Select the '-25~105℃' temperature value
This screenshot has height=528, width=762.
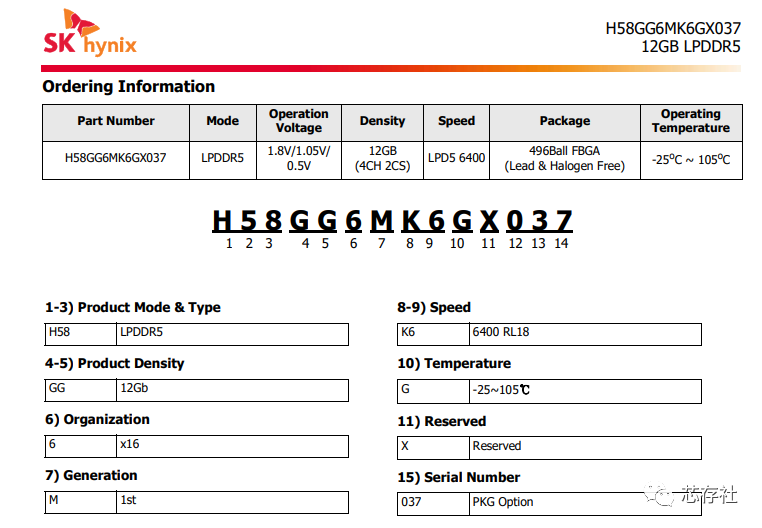(x=585, y=391)
